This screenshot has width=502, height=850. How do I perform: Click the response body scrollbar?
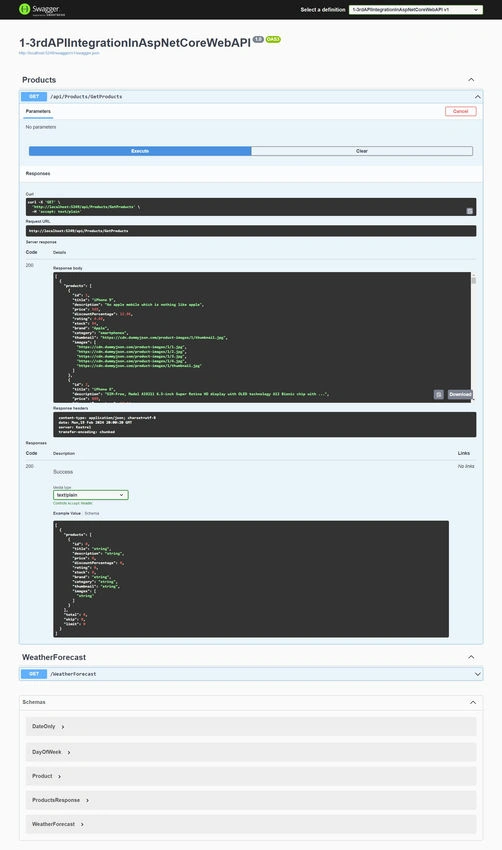coord(474,280)
